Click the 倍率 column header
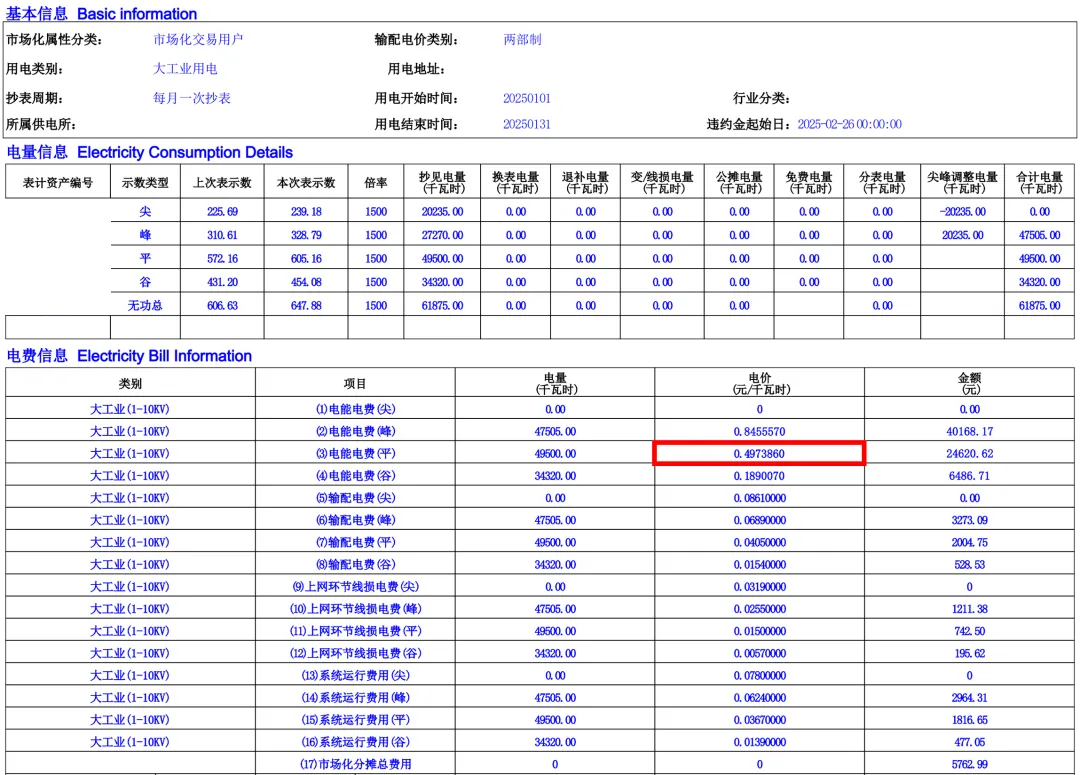1080x775 pixels. [x=375, y=183]
